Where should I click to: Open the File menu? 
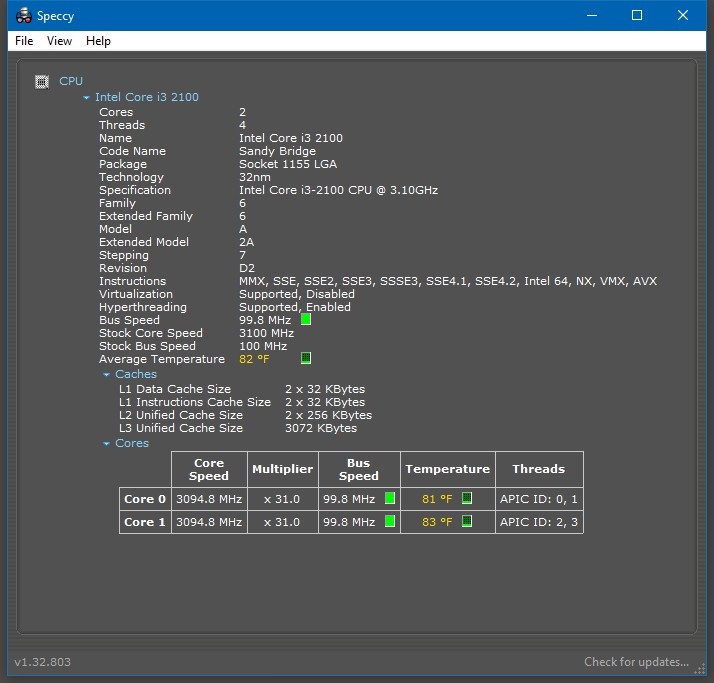click(x=24, y=41)
